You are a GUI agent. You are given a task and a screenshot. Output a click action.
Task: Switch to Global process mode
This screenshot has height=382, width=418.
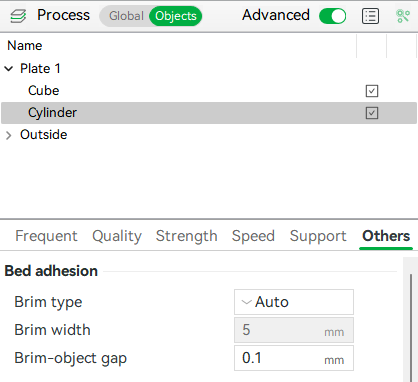pos(126,16)
